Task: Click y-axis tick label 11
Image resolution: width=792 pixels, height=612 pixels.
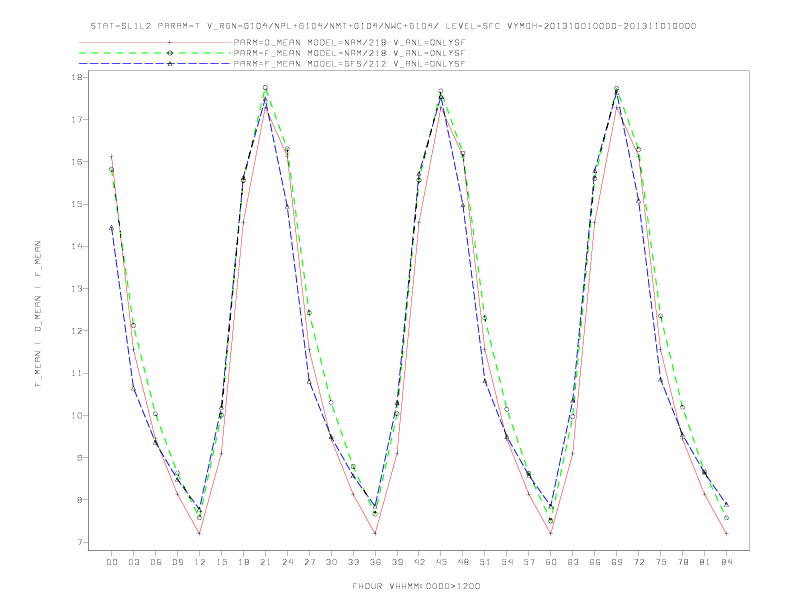Action: pos(77,374)
